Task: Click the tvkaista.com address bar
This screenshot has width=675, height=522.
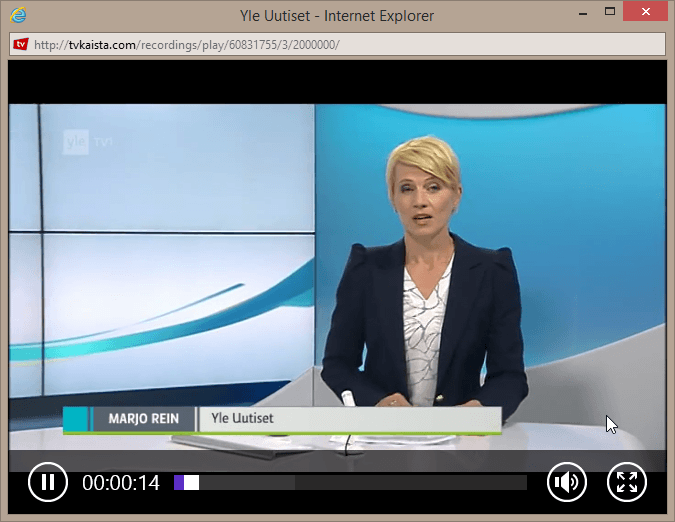Action: tap(337, 44)
